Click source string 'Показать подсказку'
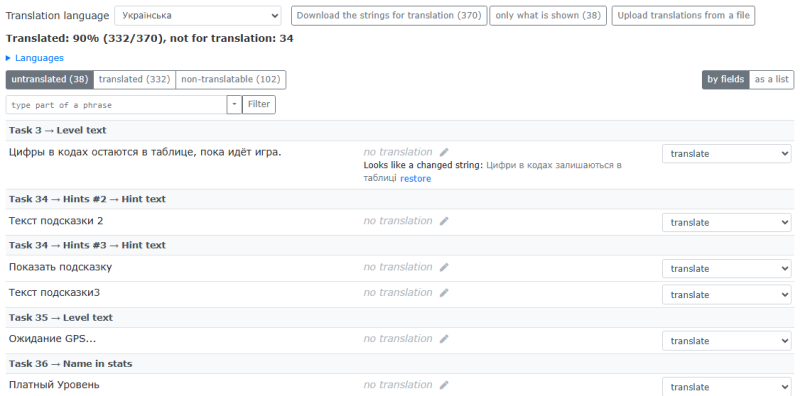Viewport: 800px width, 396px height. pyautogui.click(x=60, y=267)
